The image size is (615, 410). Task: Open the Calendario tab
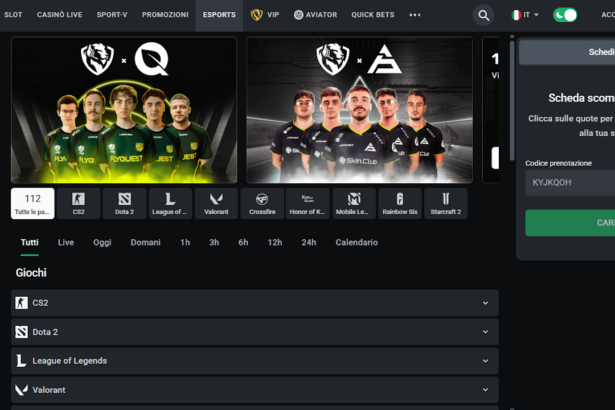(x=356, y=242)
